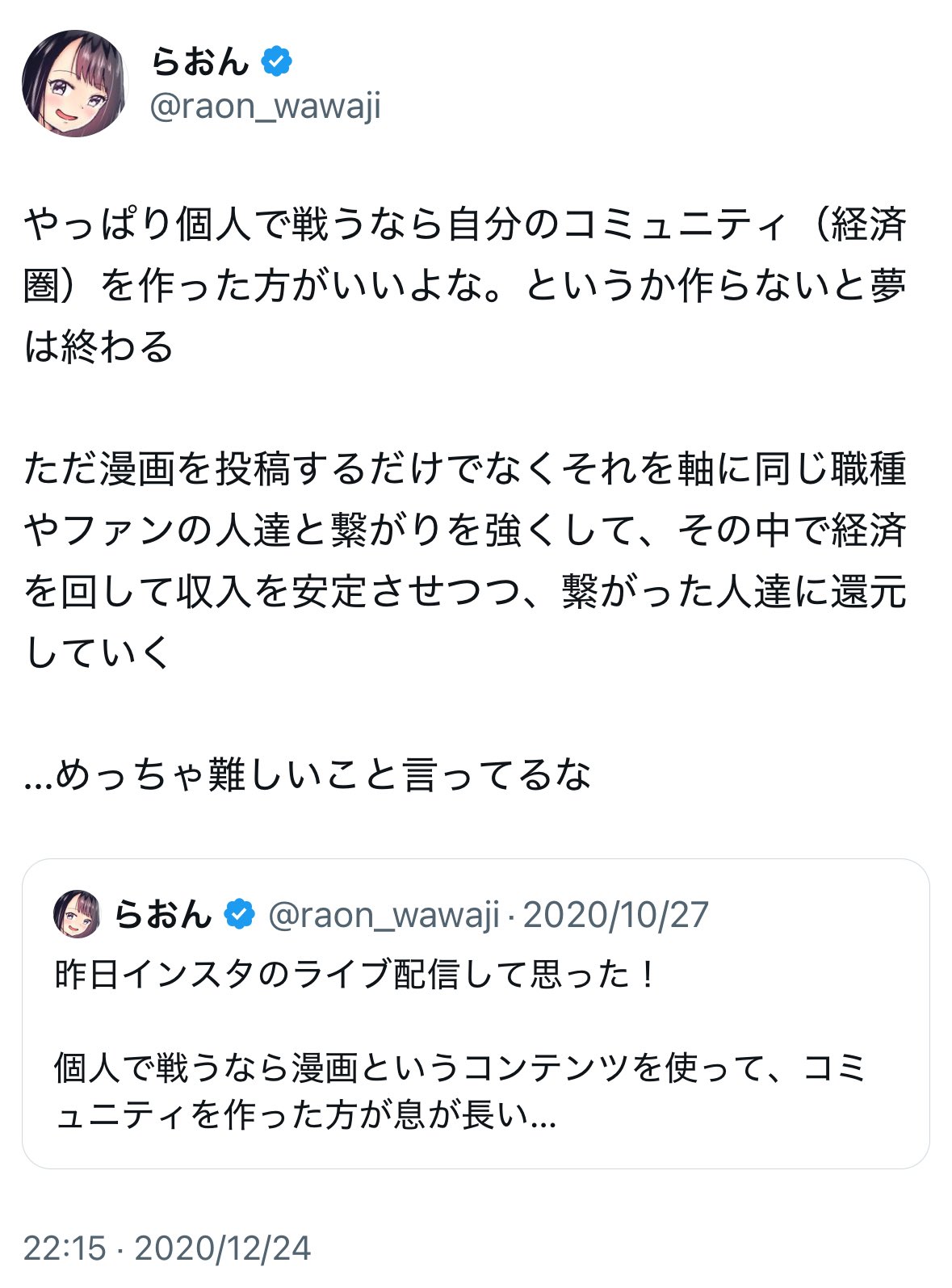The width and height of the screenshot is (952, 1288).
Task: Click the tweet's first line starting やっぱり個人で戦うなら
Action: [464, 224]
